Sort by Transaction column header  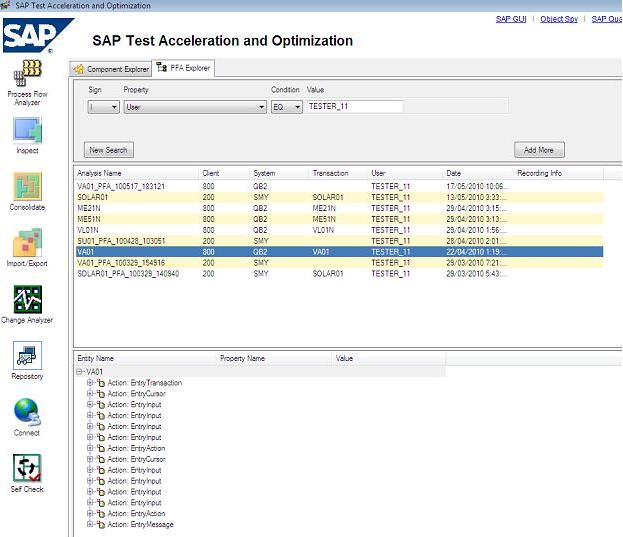coord(338,173)
